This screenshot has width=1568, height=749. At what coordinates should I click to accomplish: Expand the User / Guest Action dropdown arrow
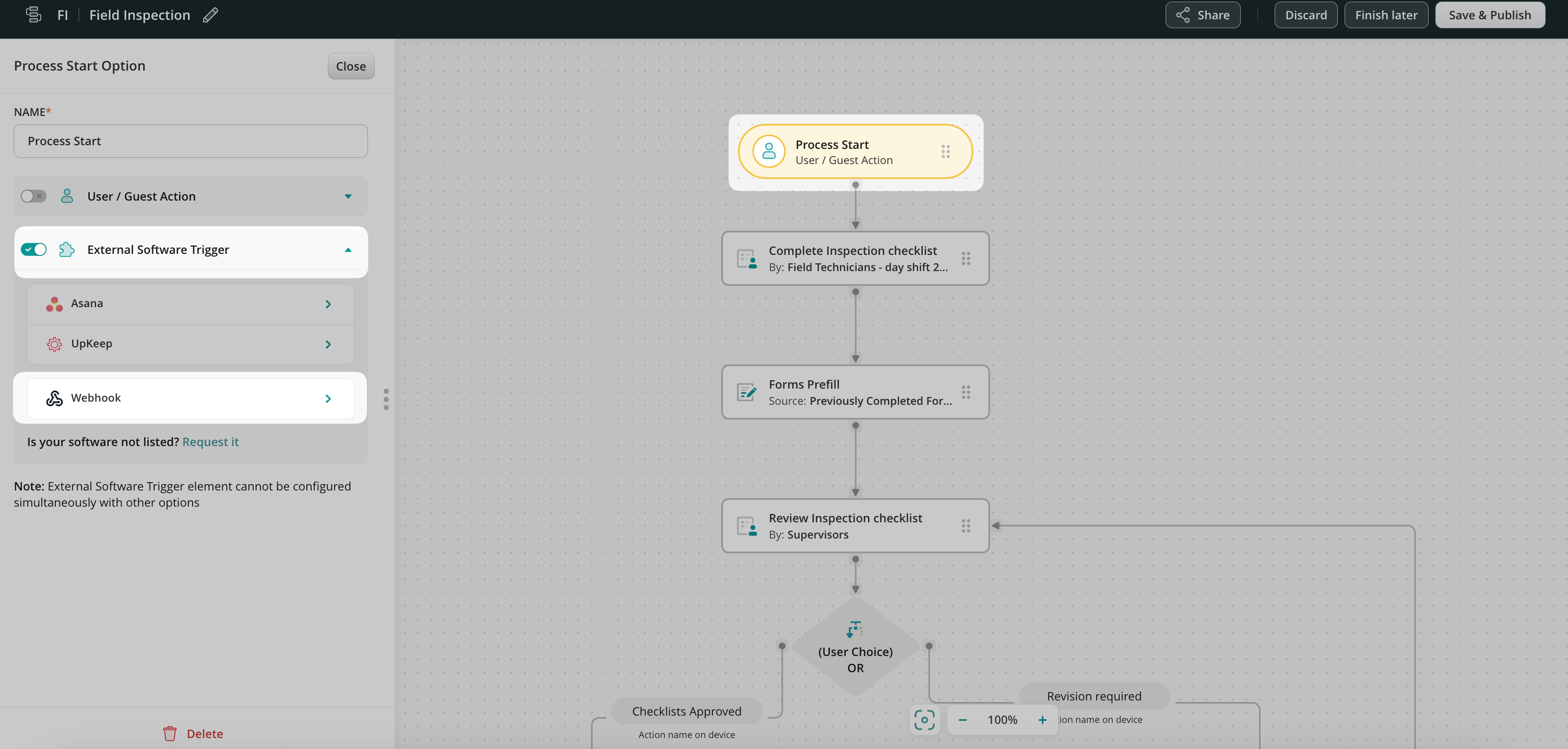coord(348,196)
